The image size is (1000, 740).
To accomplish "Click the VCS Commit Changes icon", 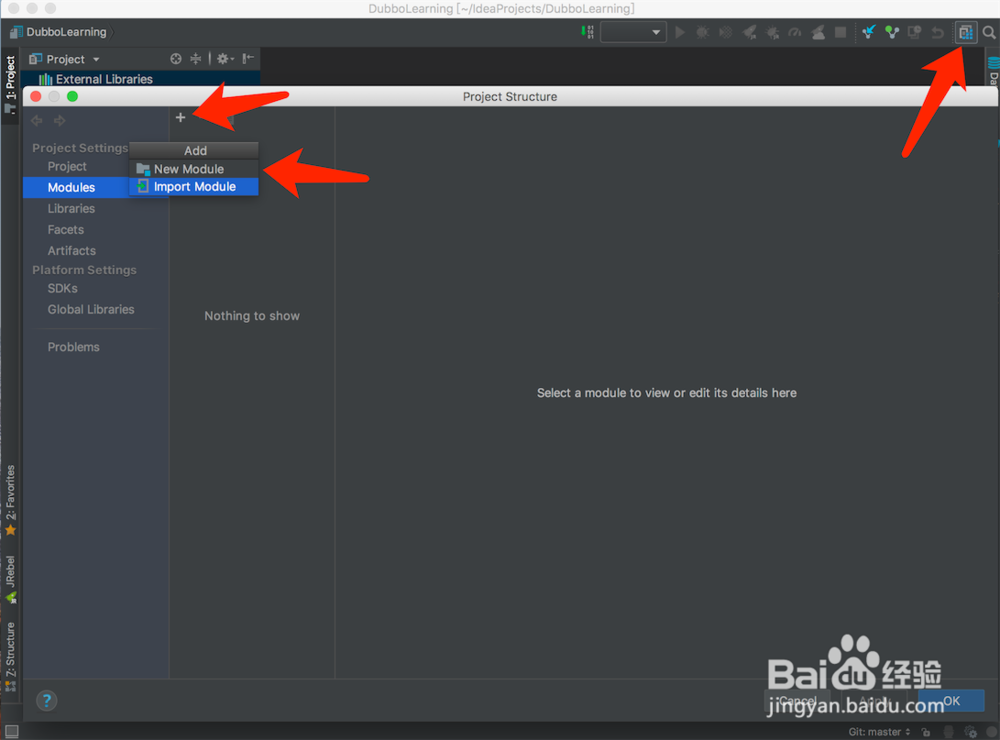I will (892, 32).
